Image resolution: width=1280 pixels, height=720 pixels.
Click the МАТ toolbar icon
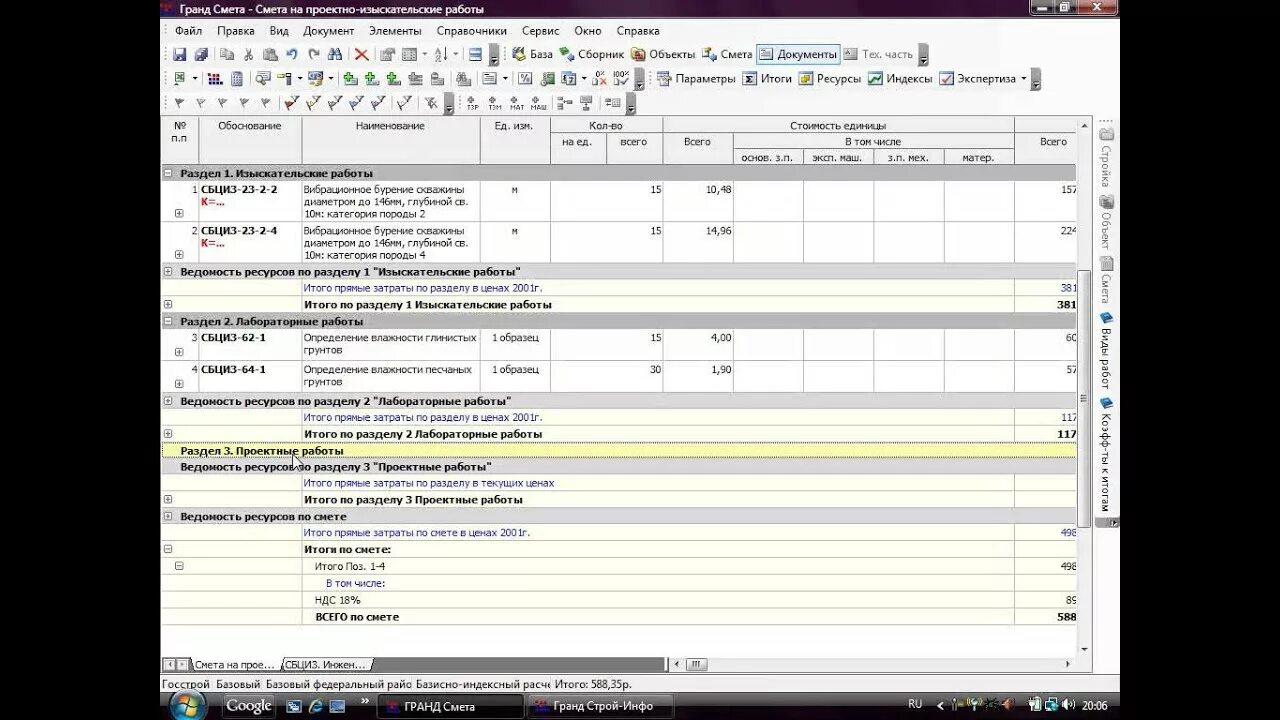tap(516, 102)
